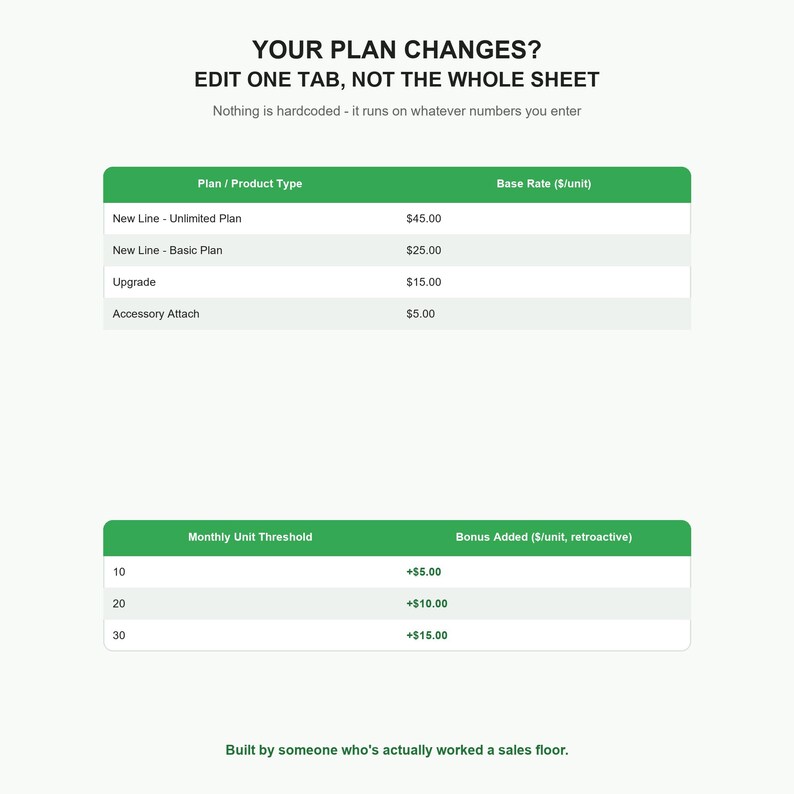Select the $25.00 base rate cell

(544, 250)
